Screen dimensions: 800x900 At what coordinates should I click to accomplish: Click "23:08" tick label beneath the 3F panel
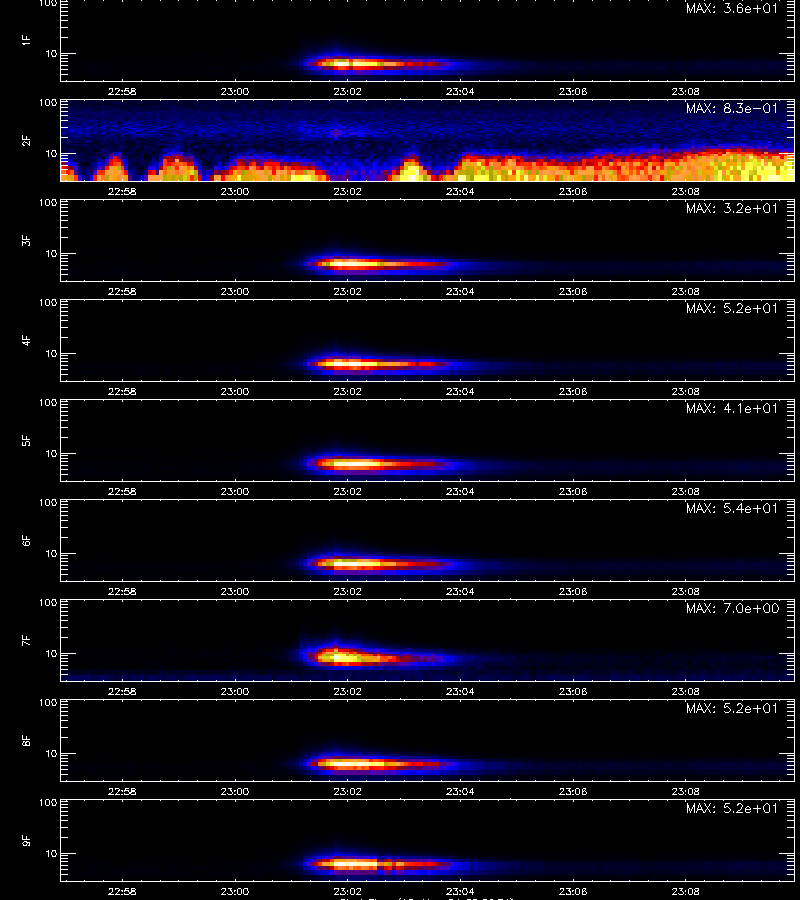685,292
